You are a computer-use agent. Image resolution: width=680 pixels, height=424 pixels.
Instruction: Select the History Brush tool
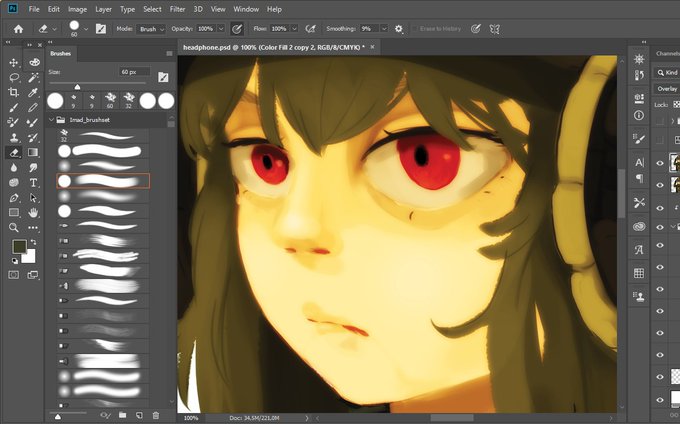click(33, 138)
